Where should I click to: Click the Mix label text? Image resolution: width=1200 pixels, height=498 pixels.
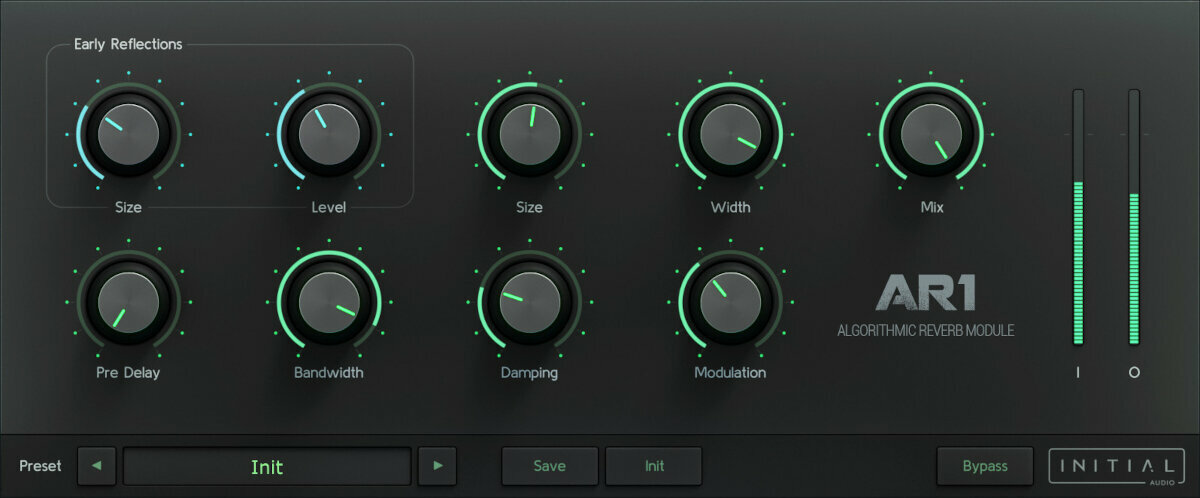click(x=932, y=208)
